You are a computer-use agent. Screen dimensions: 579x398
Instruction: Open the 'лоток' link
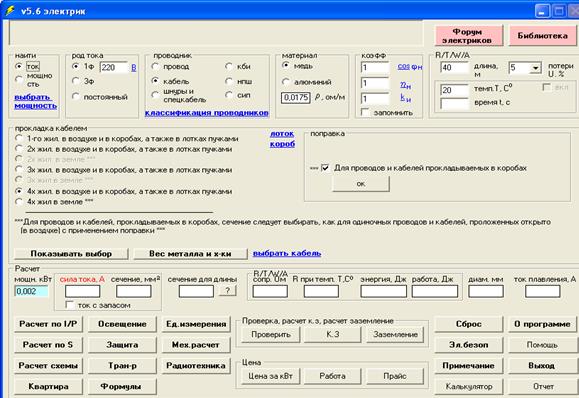pos(282,134)
